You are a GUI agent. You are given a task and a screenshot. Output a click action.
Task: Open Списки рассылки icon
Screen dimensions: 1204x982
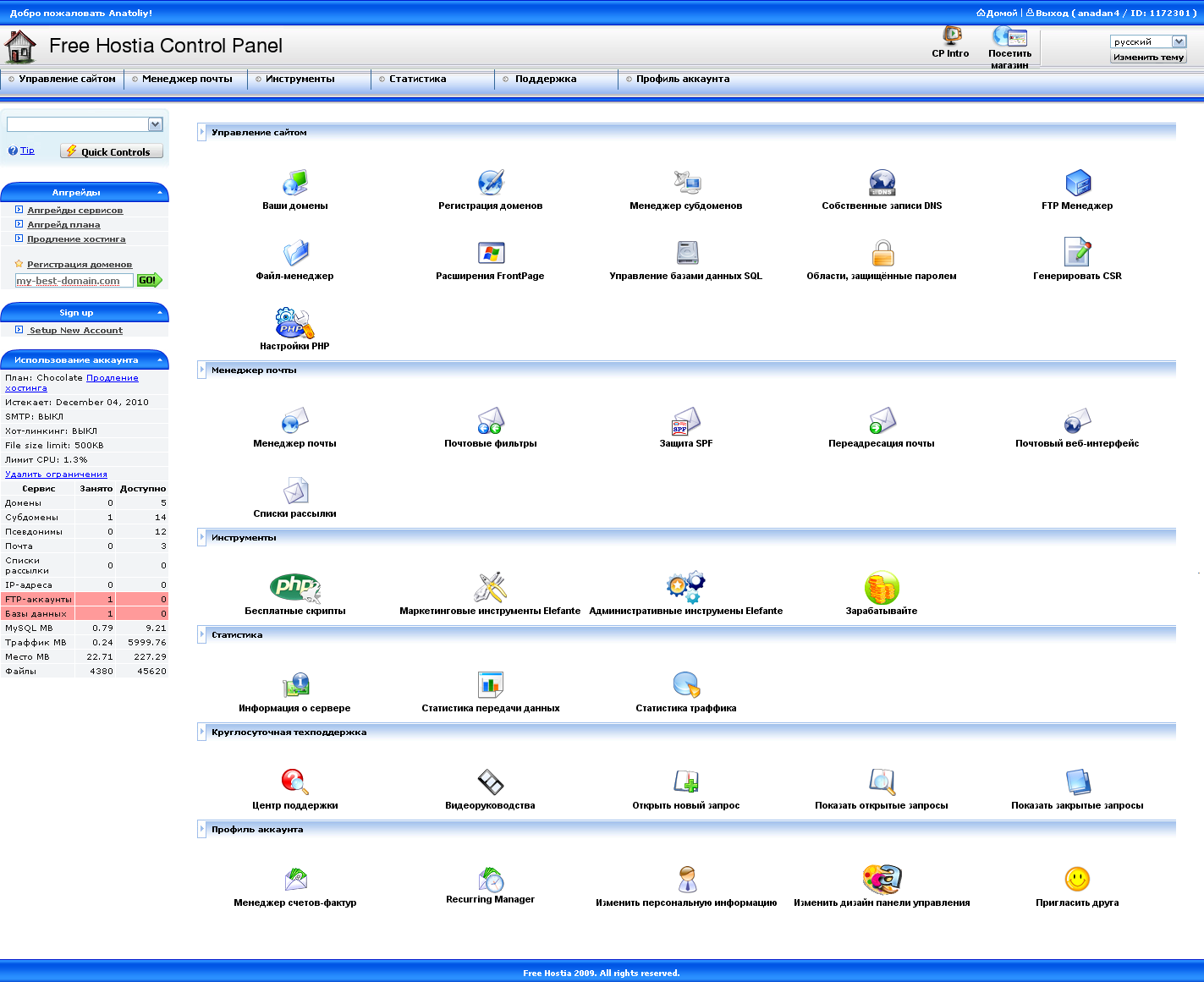tap(294, 490)
